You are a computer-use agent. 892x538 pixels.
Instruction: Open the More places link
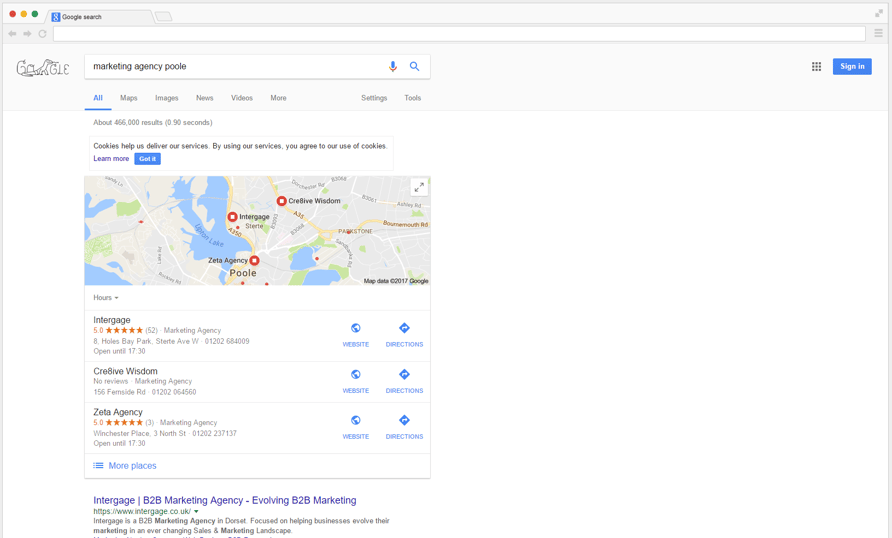tap(133, 465)
